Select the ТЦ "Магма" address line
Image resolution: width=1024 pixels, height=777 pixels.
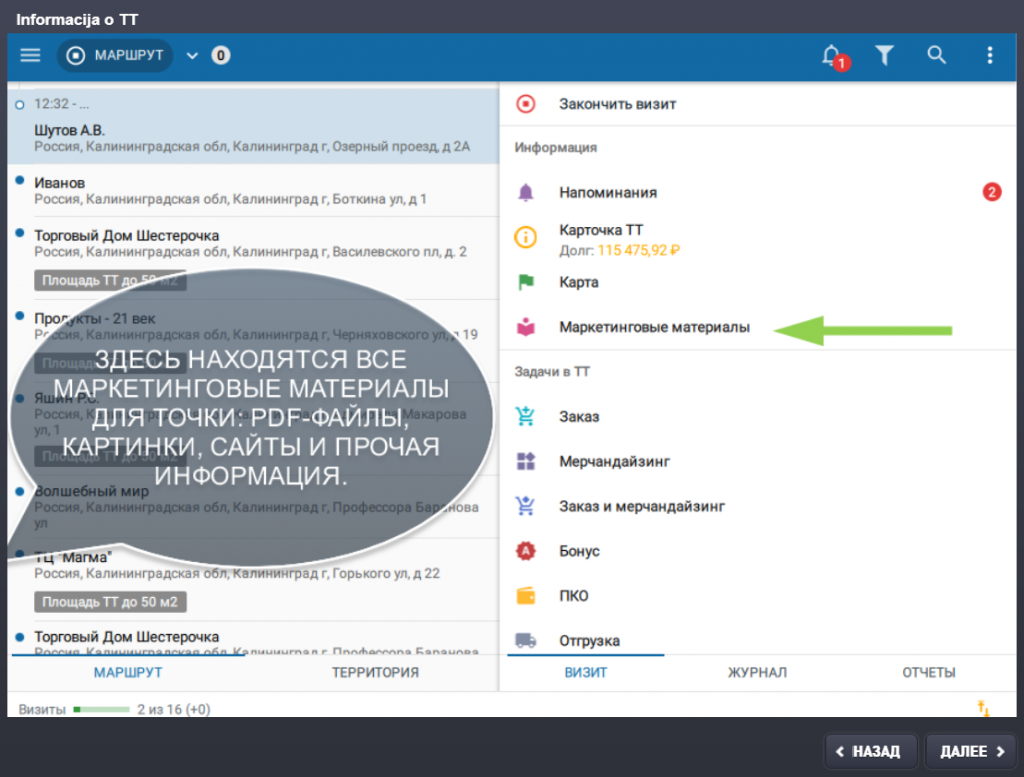[x=236, y=573]
